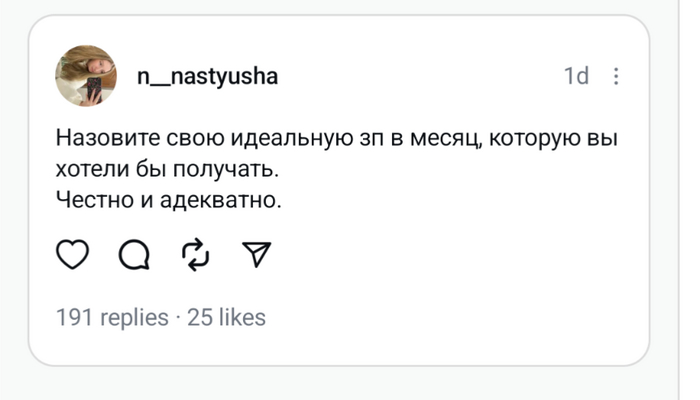Like the post with the heart icon
The height and width of the screenshot is (400, 700).
pyautogui.click(x=72, y=257)
